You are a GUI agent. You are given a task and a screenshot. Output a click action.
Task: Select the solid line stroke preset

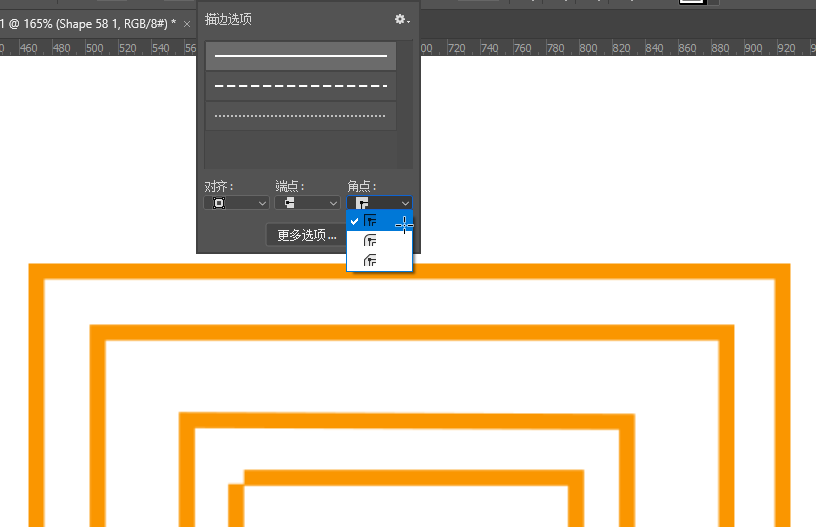(301, 56)
